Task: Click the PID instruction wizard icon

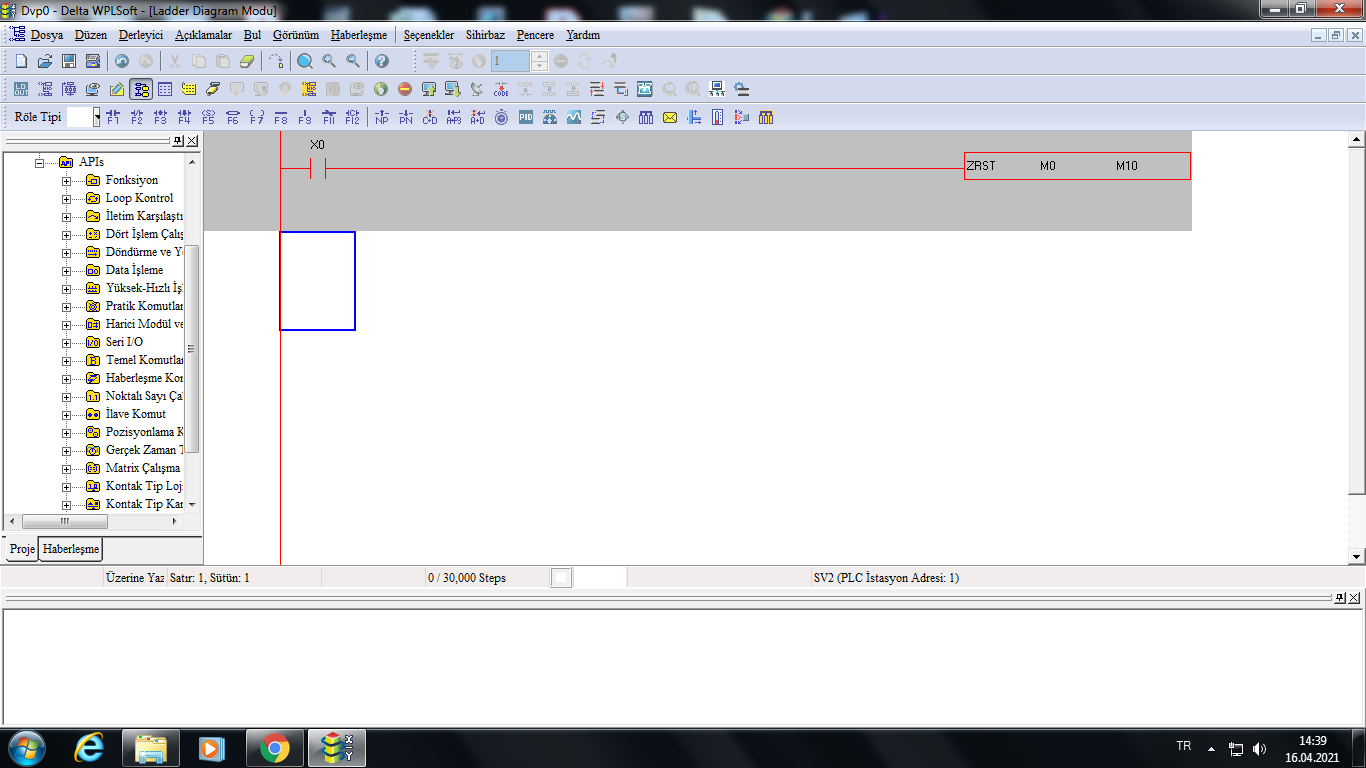Action: 526,117
